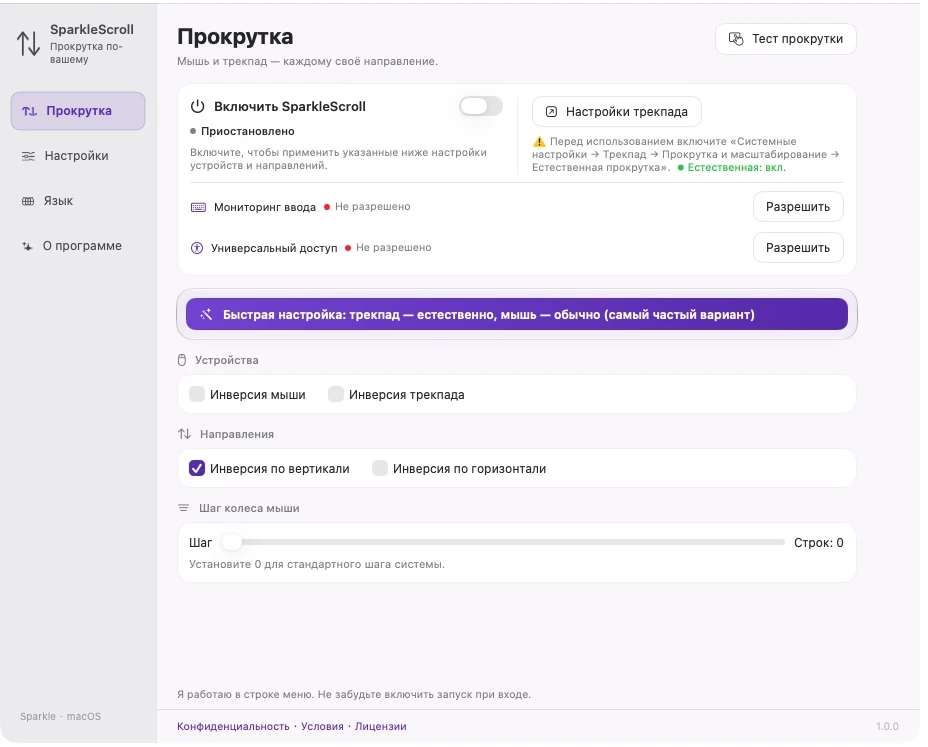Screen dimensions: 928x747
Task: Click the Прокрутка page heading
Action: [x=235, y=37]
